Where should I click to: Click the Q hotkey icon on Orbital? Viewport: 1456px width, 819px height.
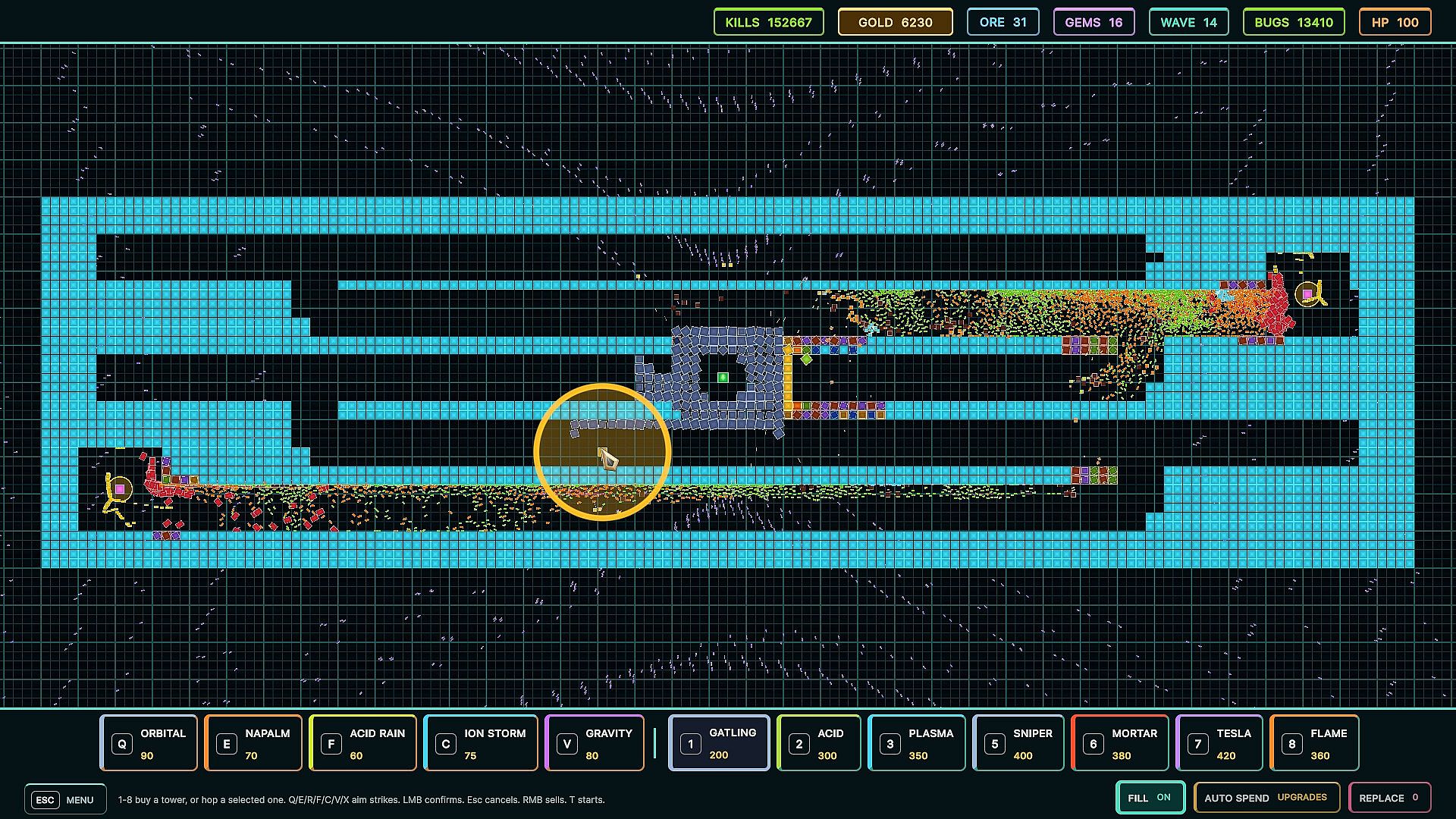click(x=122, y=744)
